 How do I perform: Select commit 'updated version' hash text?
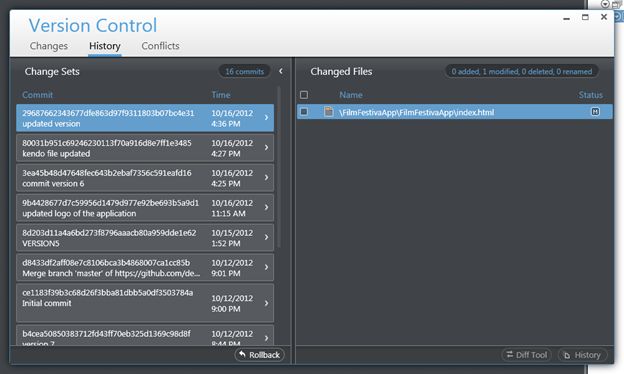click(x=108, y=113)
